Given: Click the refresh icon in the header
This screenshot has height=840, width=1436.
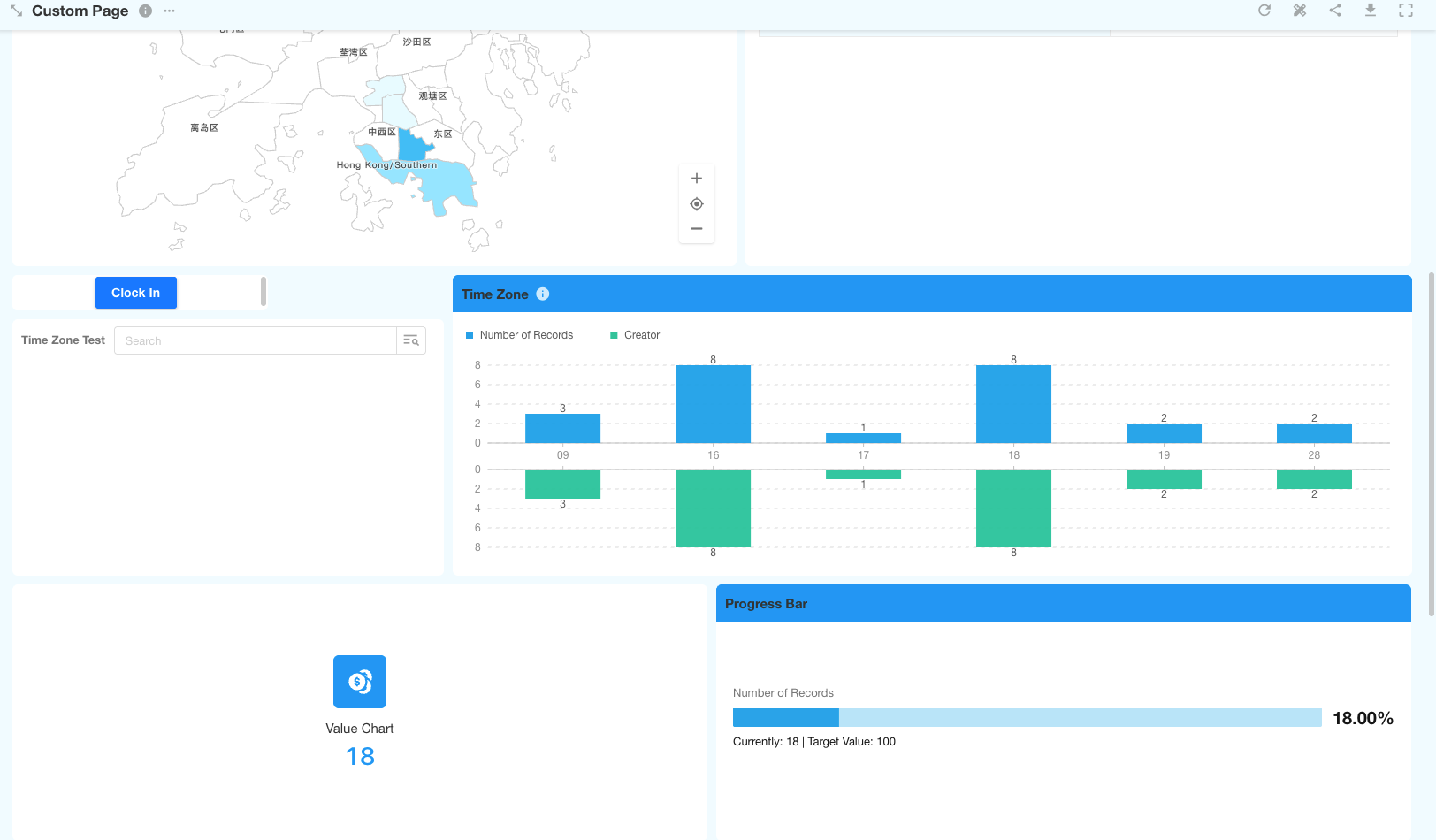Looking at the screenshot, I should pyautogui.click(x=1264, y=11).
